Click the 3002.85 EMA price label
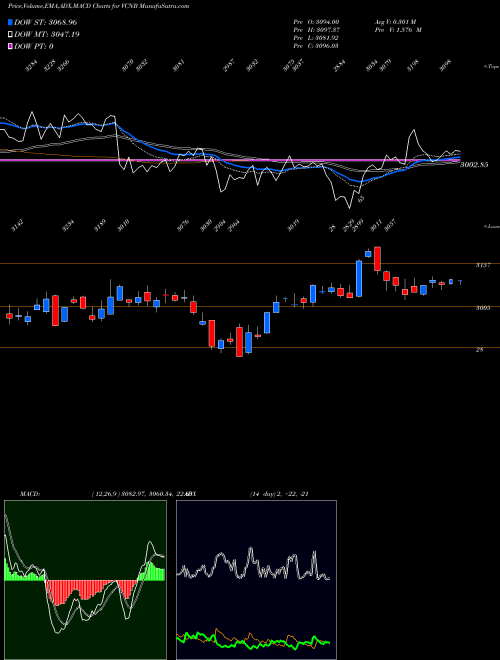 coord(474,165)
